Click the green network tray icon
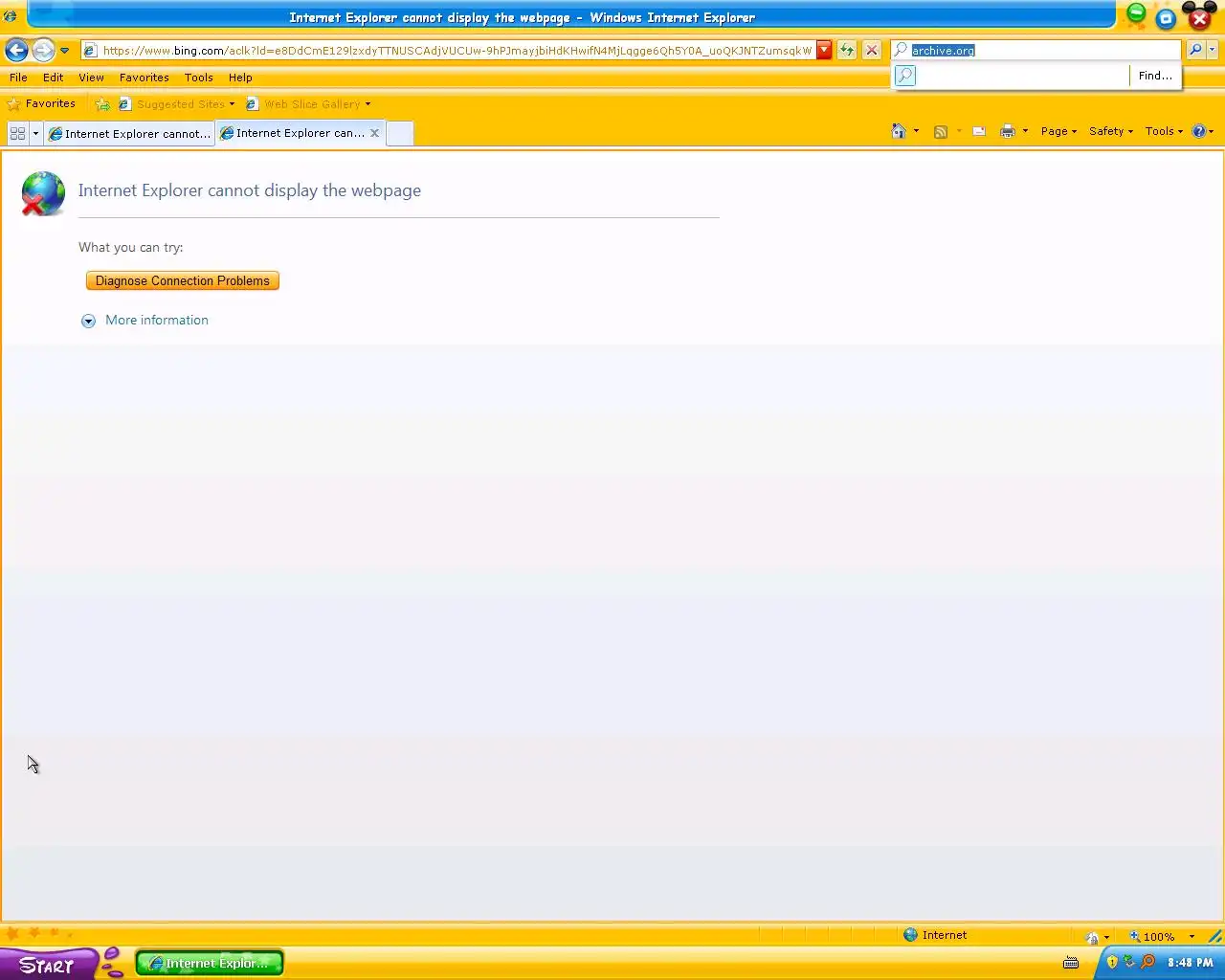Viewport: 1225px width, 980px height. (1129, 962)
